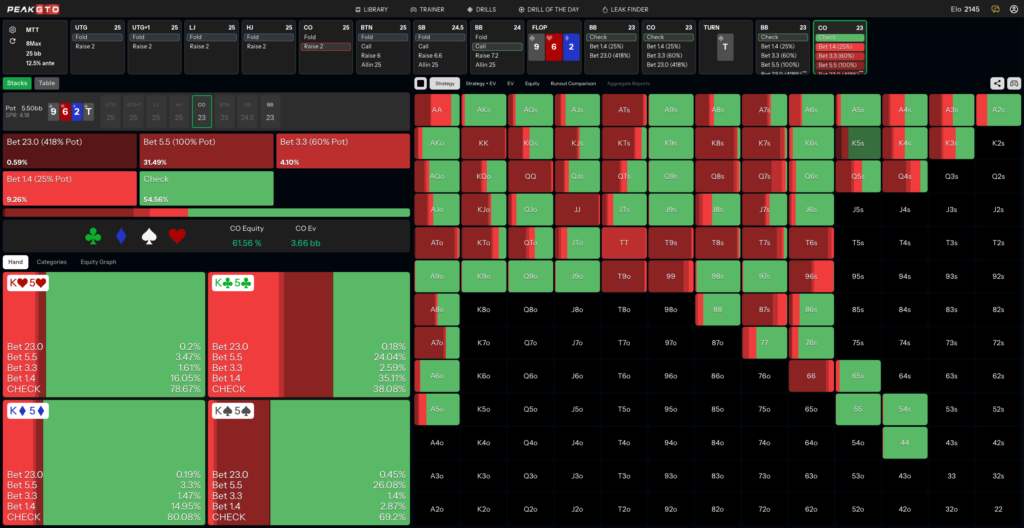Open the Library menu
The image size is (1024, 528).
372,9
